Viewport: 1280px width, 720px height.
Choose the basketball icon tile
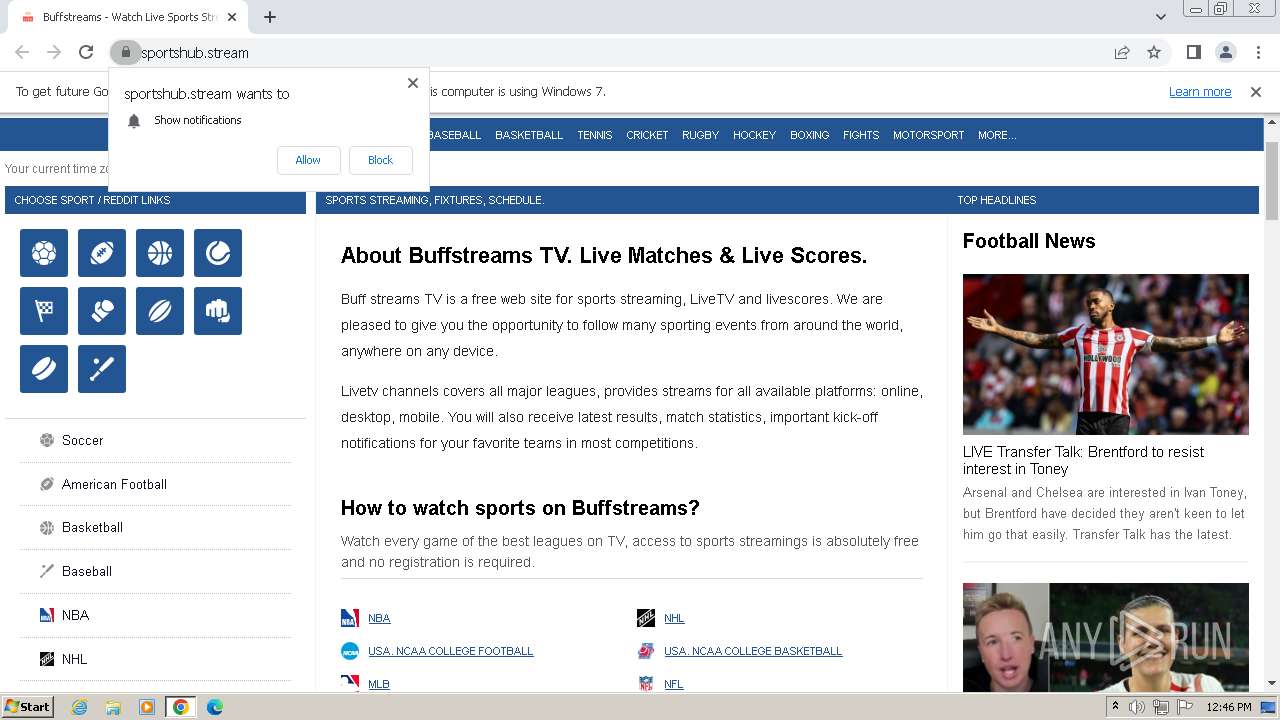(x=160, y=253)
